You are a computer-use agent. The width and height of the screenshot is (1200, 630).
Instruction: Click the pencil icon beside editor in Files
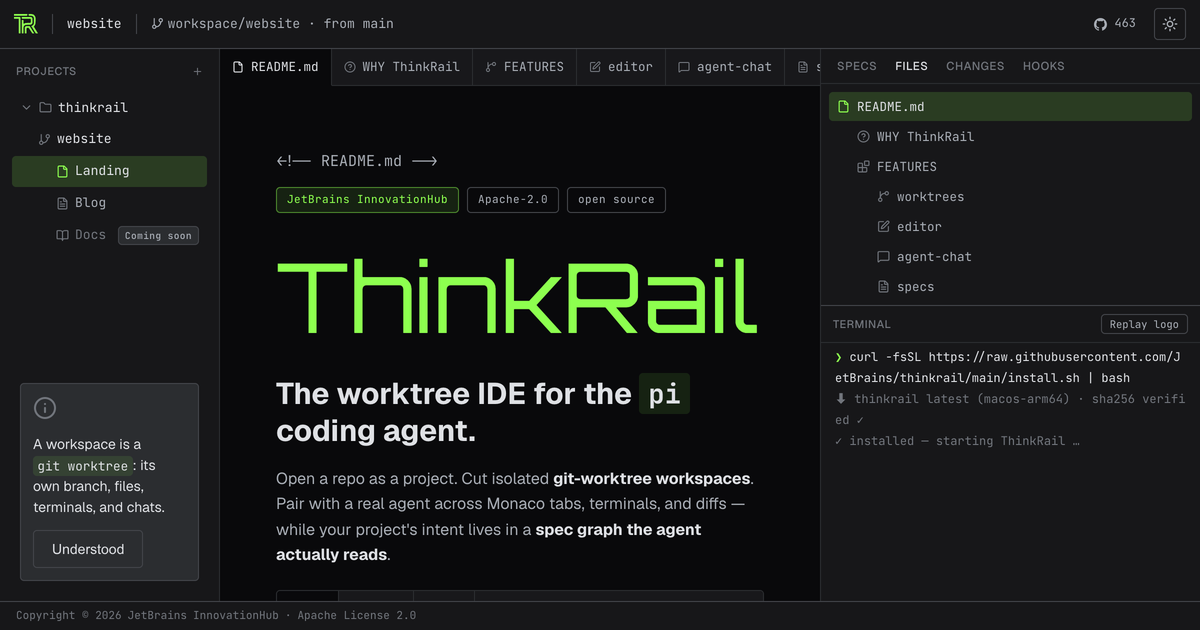883,227
